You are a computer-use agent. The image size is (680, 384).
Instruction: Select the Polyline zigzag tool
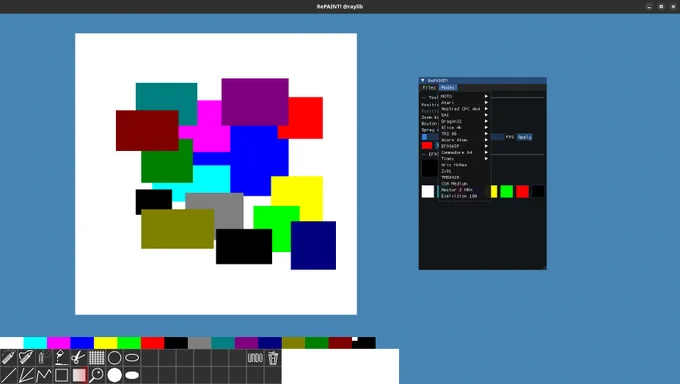pyautogui.click(x=43, y=375)
